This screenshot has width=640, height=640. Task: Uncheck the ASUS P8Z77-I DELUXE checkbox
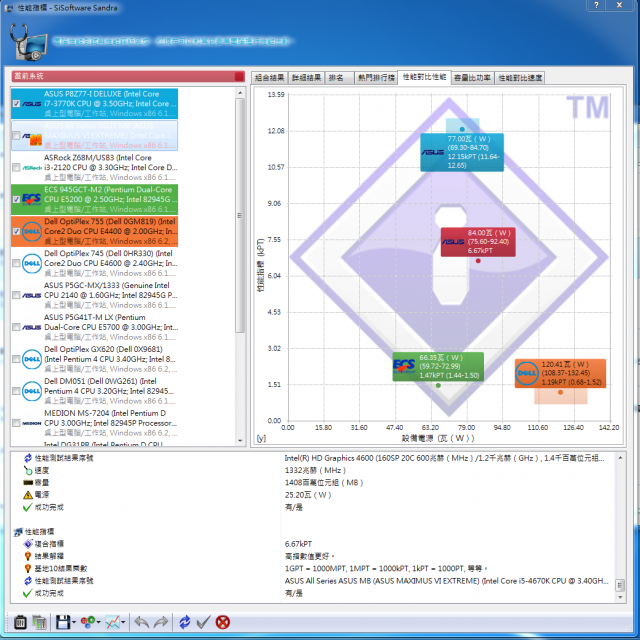pyautogui.click(x=16, y=104)
